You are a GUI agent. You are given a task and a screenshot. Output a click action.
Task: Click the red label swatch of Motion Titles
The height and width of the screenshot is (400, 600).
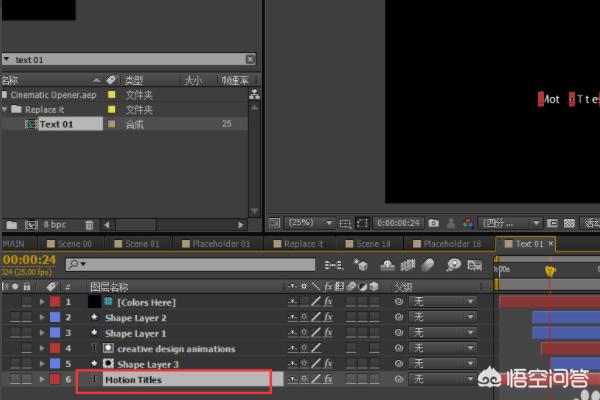coord(55,380)
